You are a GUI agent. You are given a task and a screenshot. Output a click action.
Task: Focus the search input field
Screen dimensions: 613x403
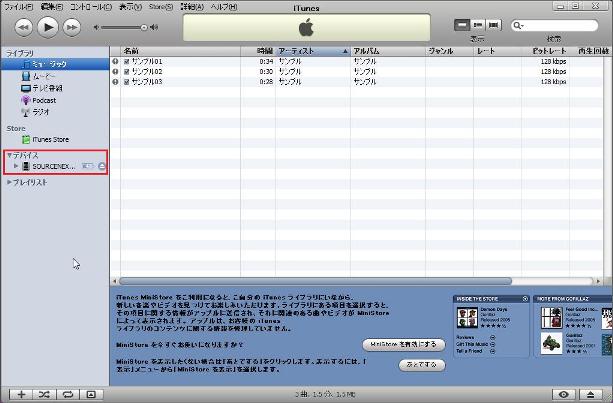(x=555, y=26)
